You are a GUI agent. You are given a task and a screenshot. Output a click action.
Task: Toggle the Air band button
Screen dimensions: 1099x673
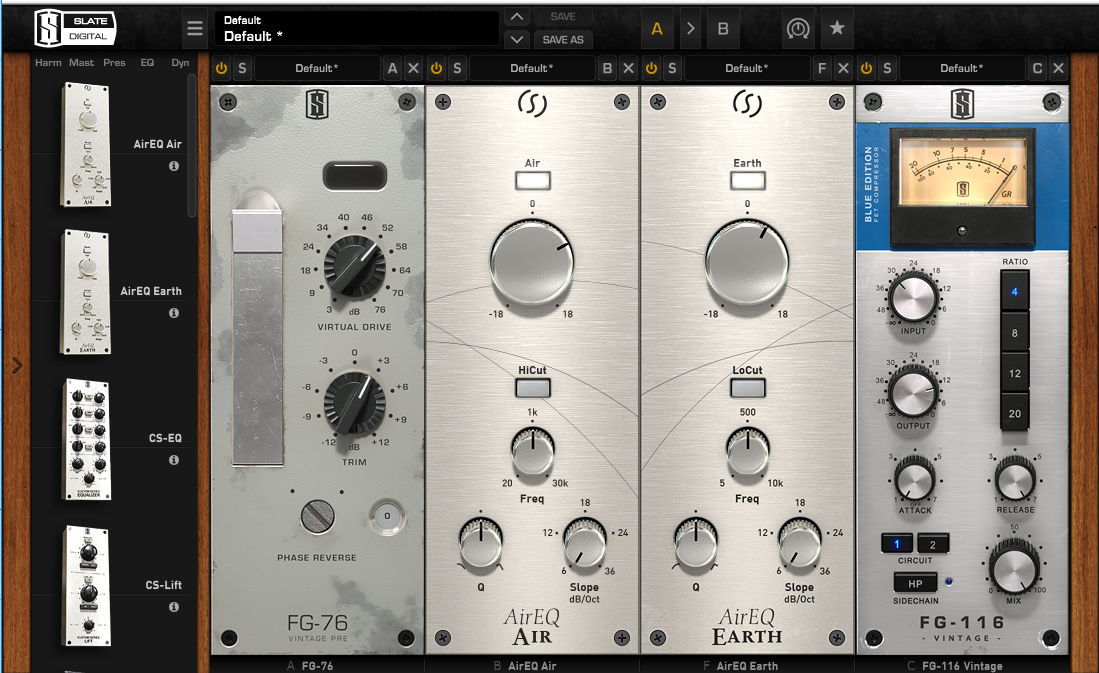point(533,181)
